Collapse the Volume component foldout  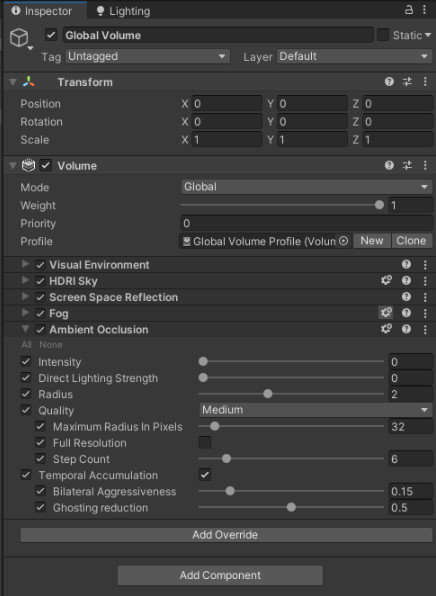[13, 165]
